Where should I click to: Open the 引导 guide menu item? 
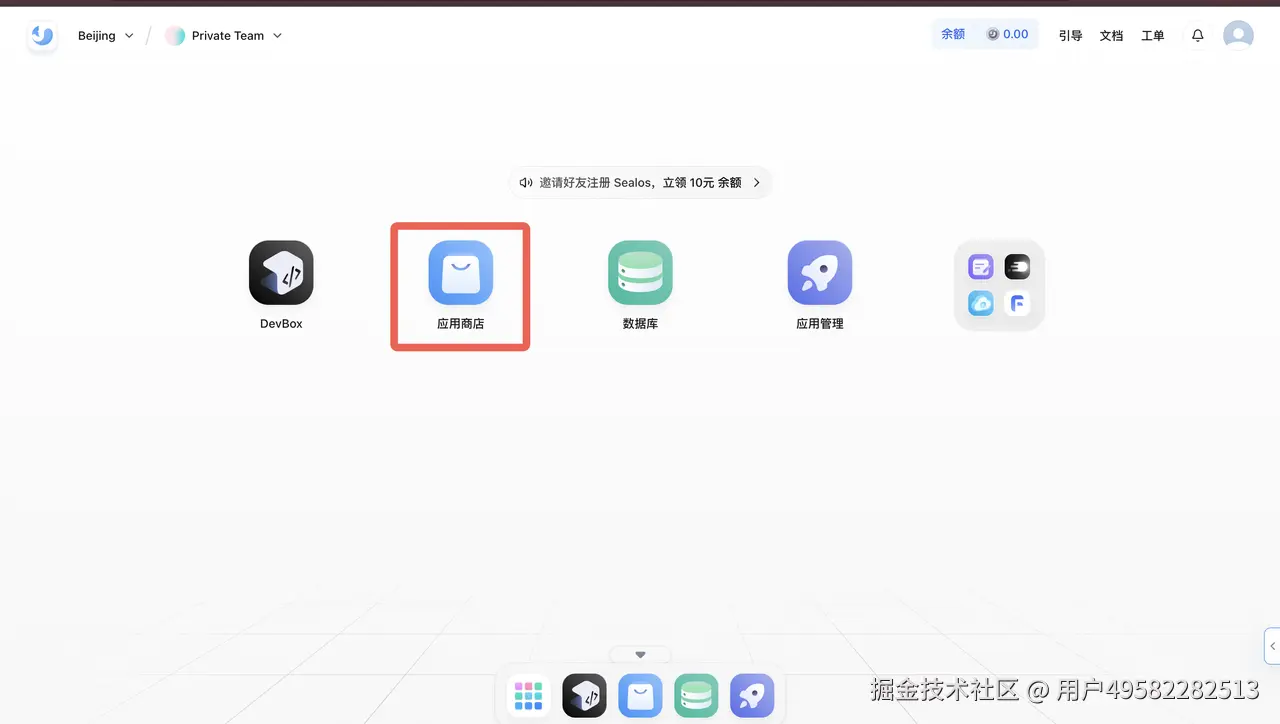pyautogui.click(x=1070, y=35)
